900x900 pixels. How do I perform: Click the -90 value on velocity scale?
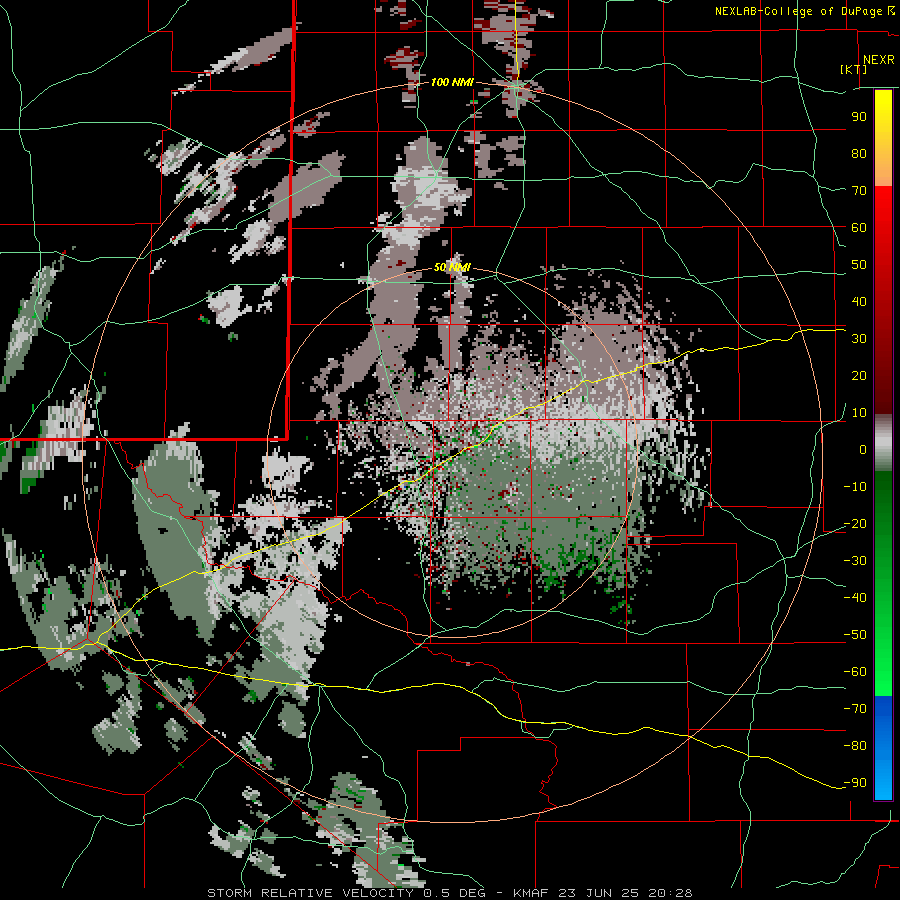pyautogui.click(x=855, y=783)
